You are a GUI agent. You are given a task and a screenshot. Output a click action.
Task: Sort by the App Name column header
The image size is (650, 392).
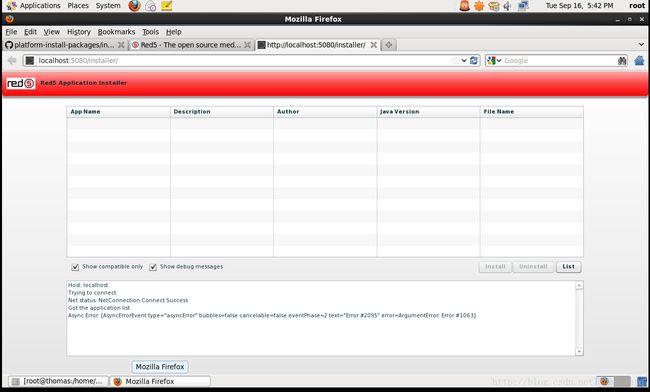pyautogui.click(x=118, y=112)
